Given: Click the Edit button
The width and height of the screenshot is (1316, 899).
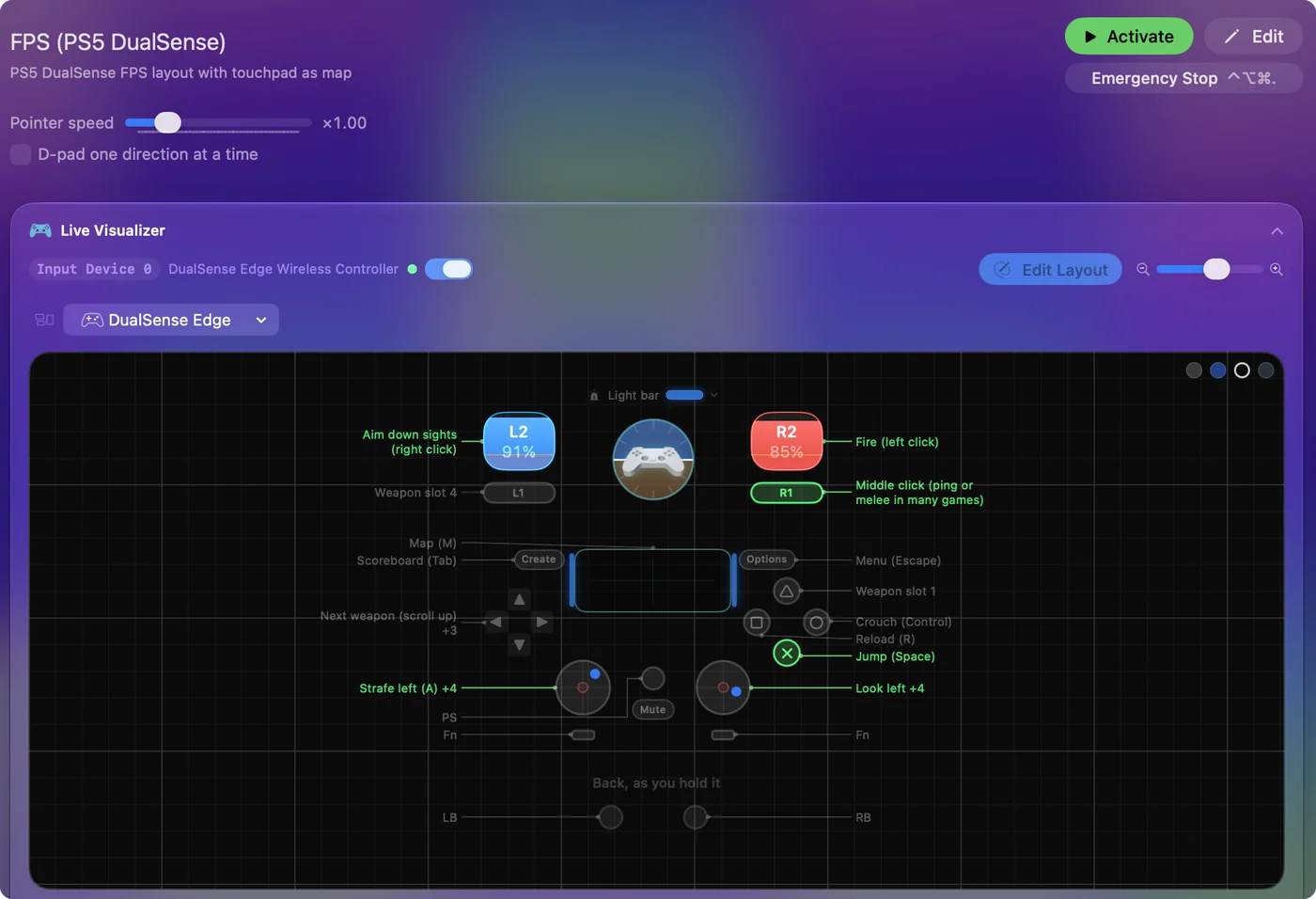Looking at the screenshot, I should tap(1254, 37).
